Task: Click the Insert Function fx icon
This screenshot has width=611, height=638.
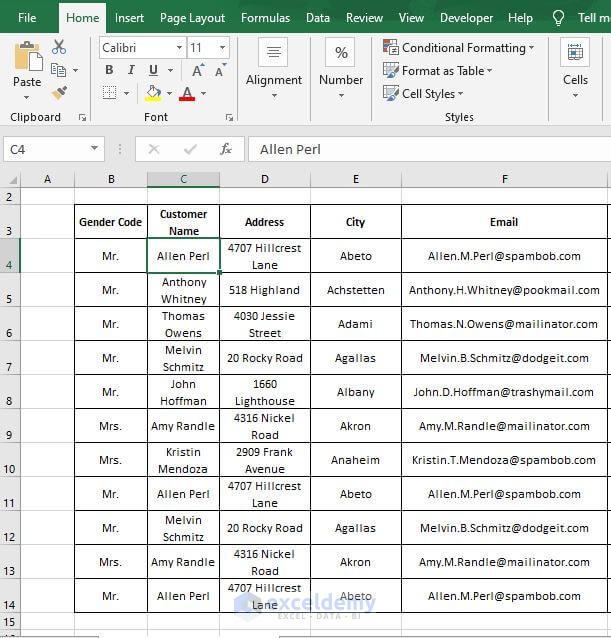Action: tap(225, 149)
